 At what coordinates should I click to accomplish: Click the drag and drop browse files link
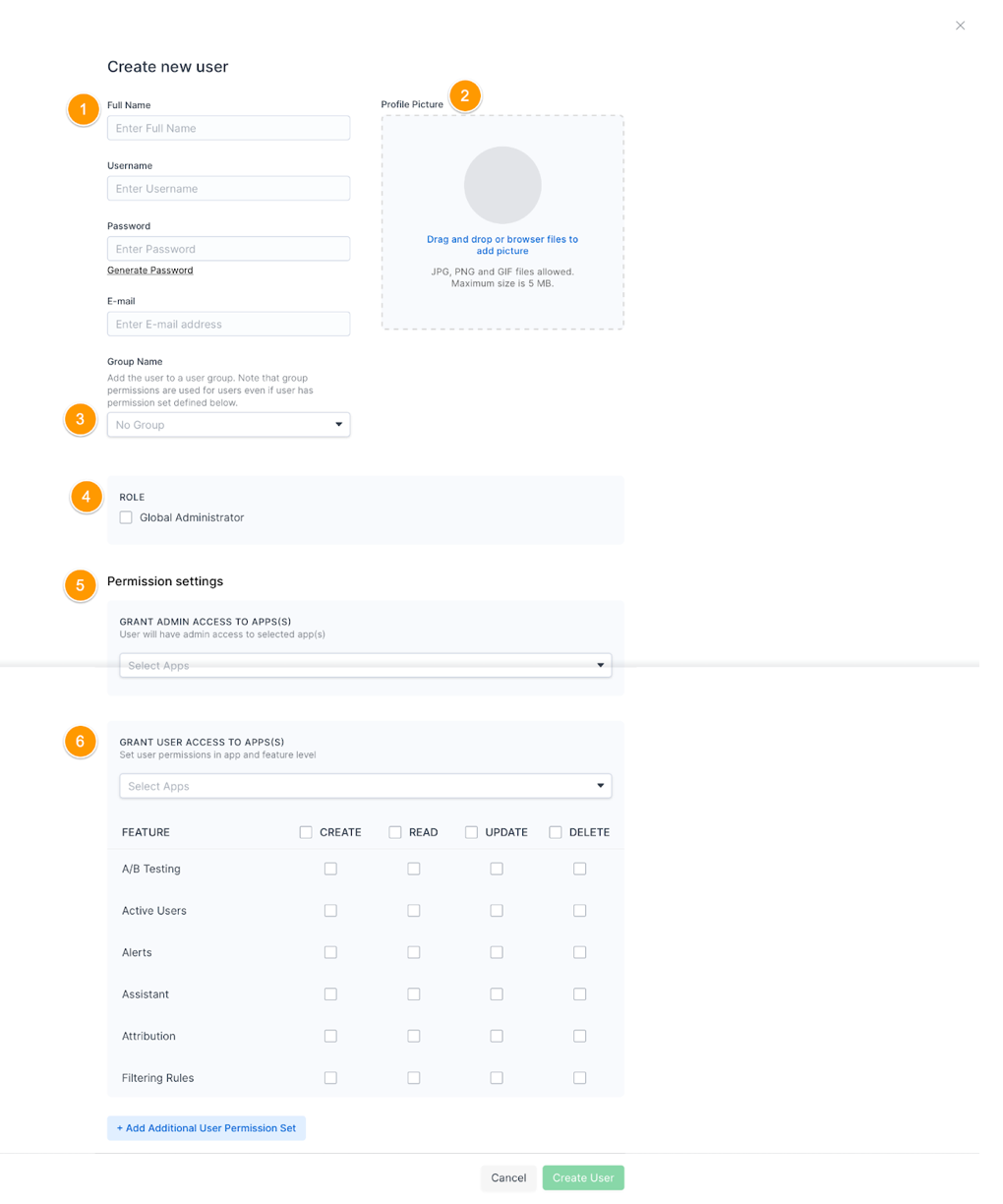click(502, 245)
